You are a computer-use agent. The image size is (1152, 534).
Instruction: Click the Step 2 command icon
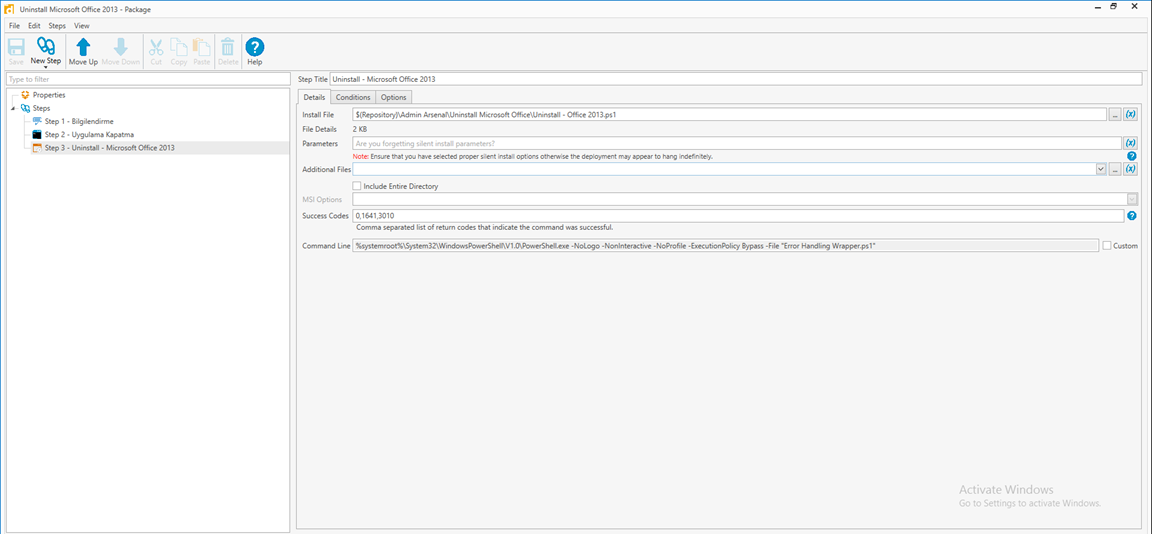[x=37, y=134]
